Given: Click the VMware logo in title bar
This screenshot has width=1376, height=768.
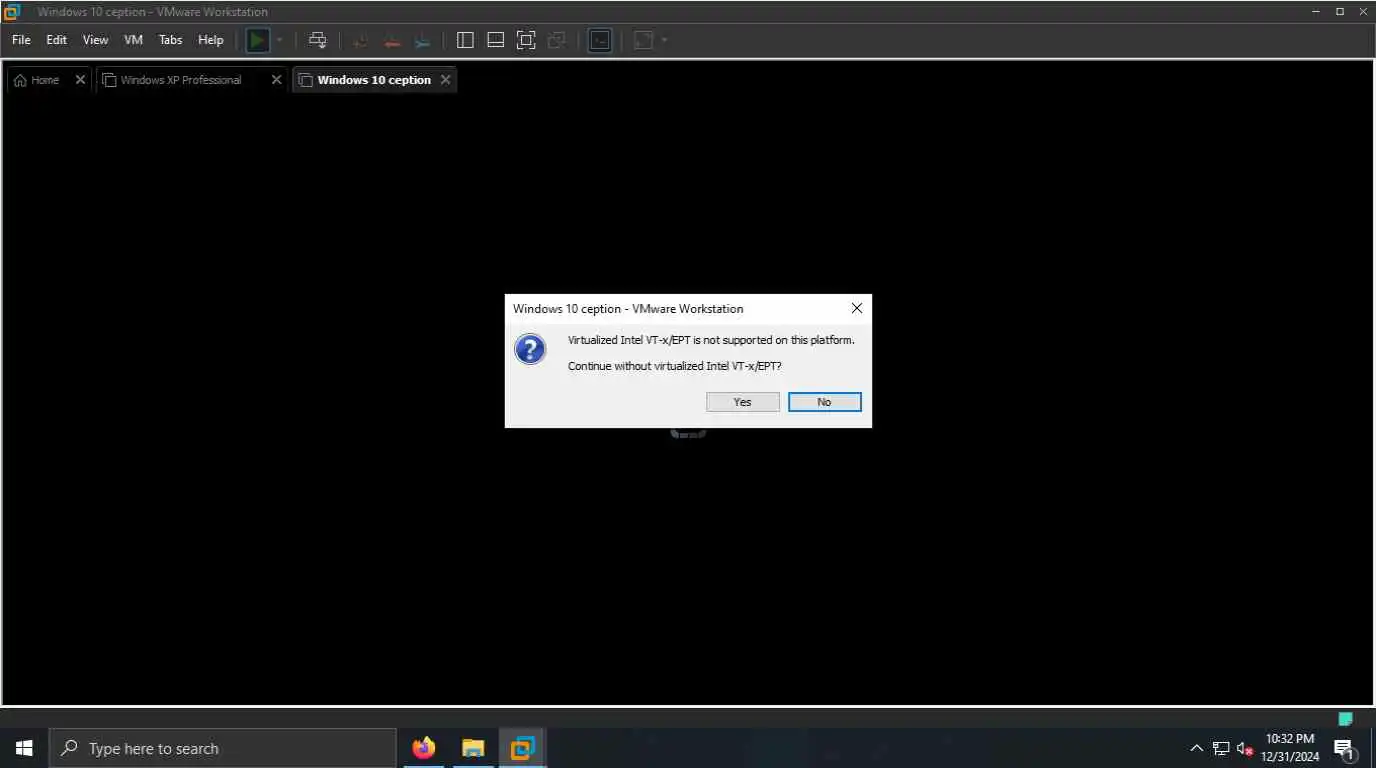Looking at the screenshot, I should point(12,12).
